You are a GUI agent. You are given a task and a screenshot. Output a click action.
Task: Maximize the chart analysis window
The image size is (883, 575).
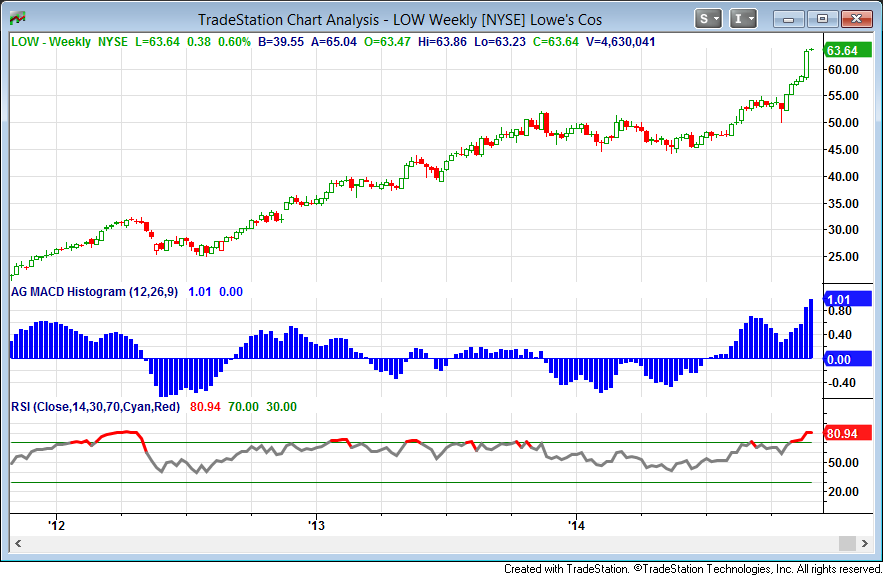coord(822,19)
